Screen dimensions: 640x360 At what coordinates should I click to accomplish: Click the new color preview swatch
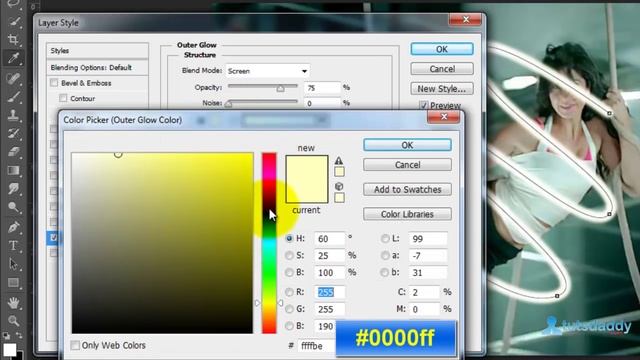tap(307, 167)
